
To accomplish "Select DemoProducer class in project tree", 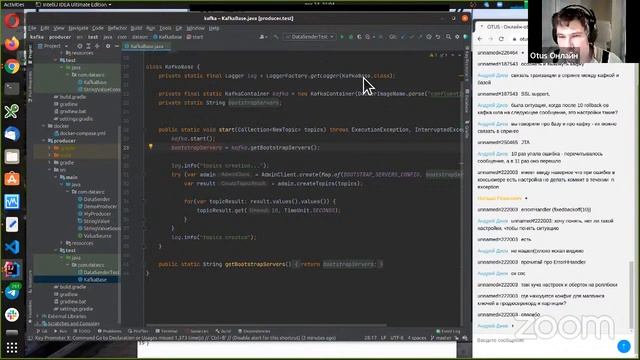I will [97, 207].
